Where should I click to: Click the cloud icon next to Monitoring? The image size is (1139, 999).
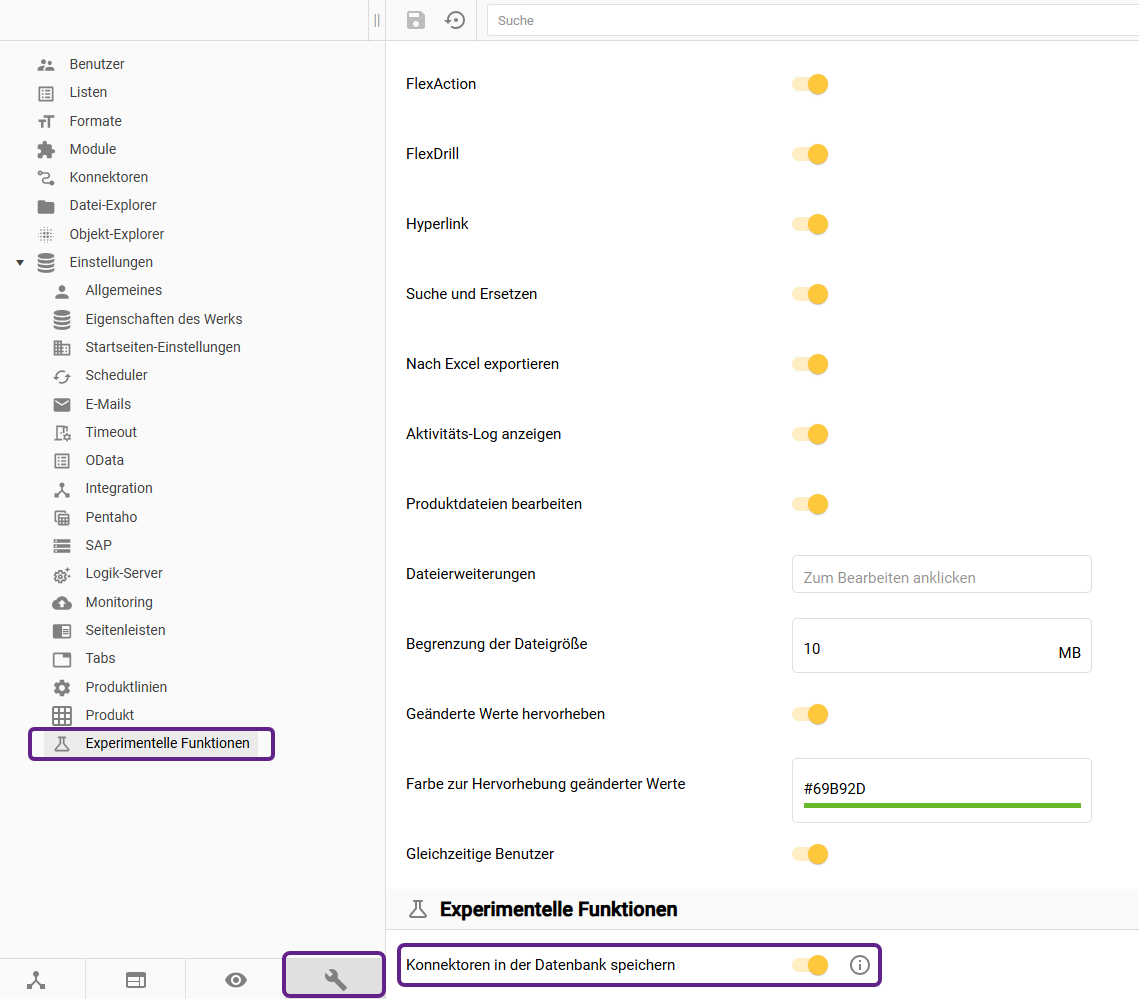point(62,602)
